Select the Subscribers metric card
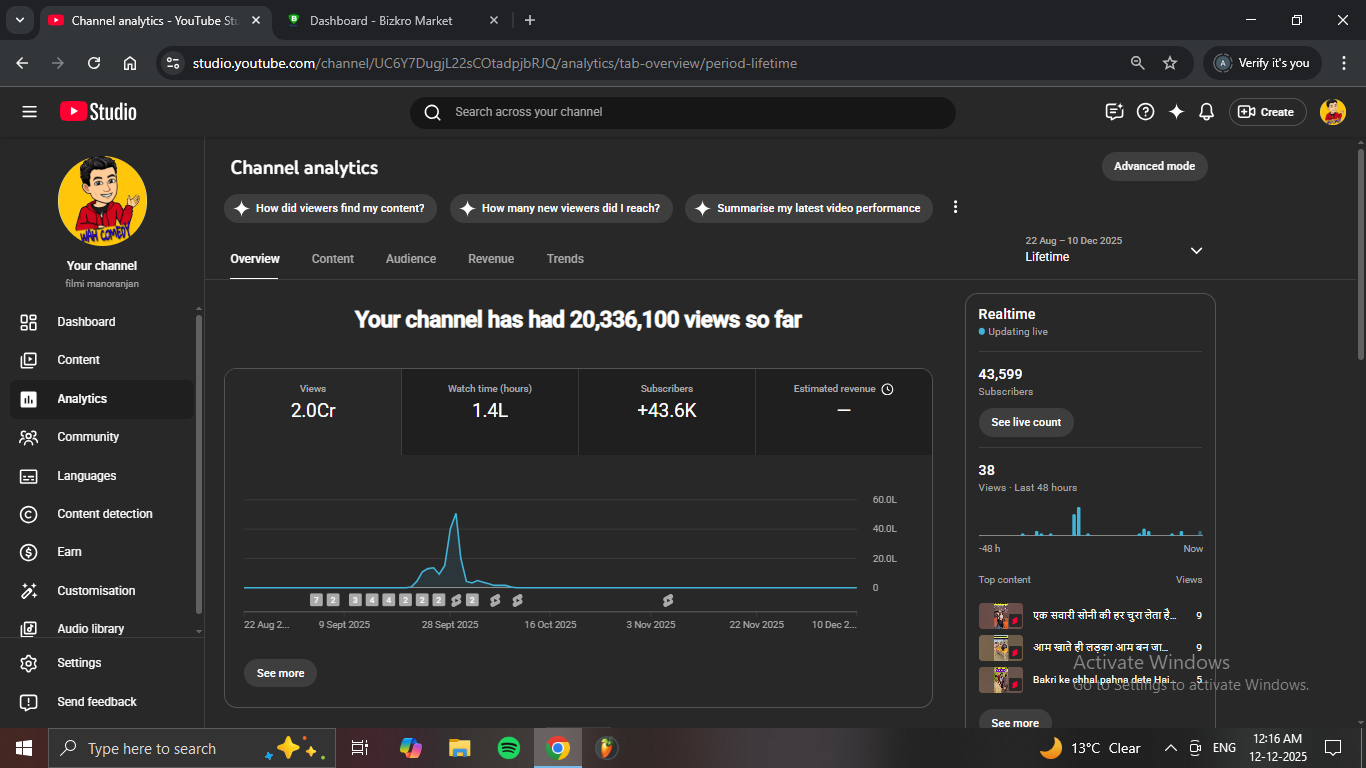Image resolution: width=1366 pixels, height=768 pixels. pos(667,411)
